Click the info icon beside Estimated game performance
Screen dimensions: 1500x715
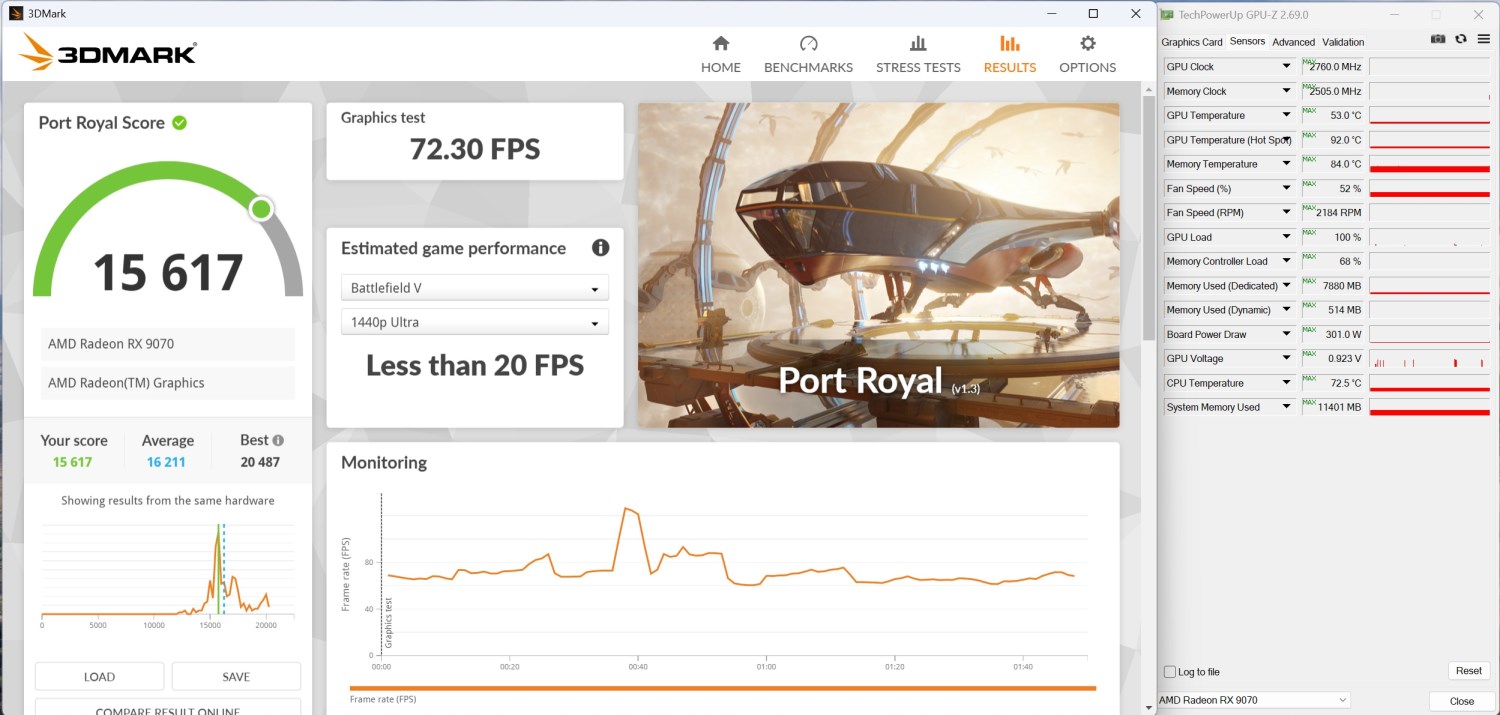600,248
